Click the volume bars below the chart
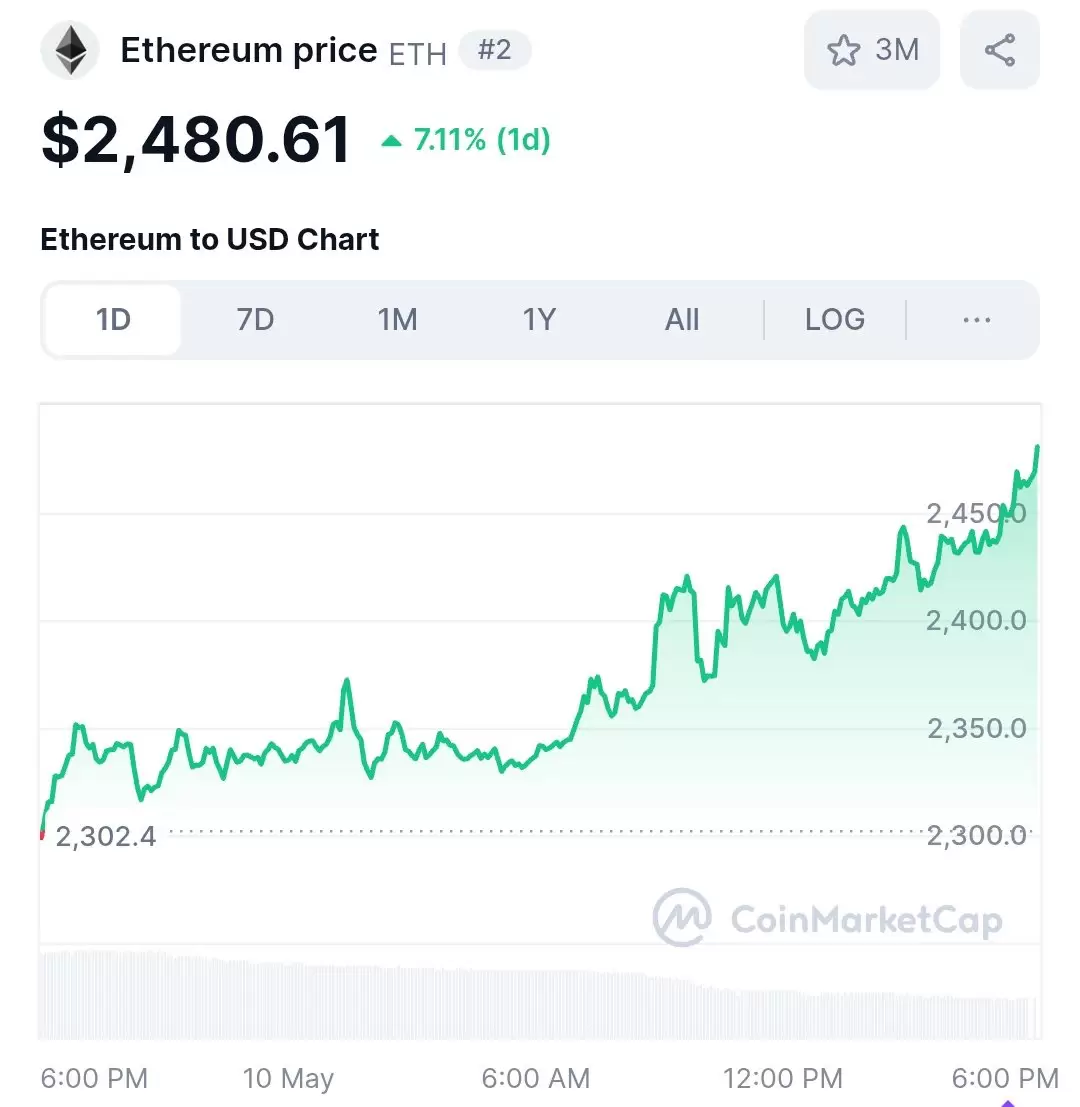1080x1107 pixels. tap(539, 995)
